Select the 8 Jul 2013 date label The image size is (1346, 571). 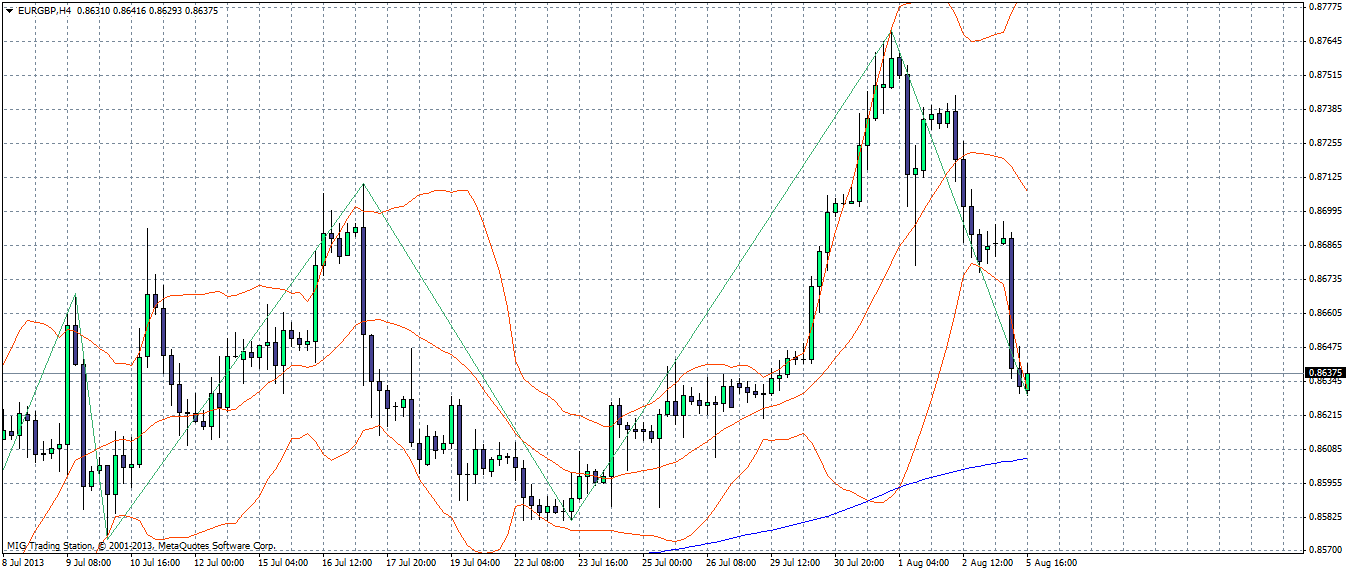click(x=25, y=563)
